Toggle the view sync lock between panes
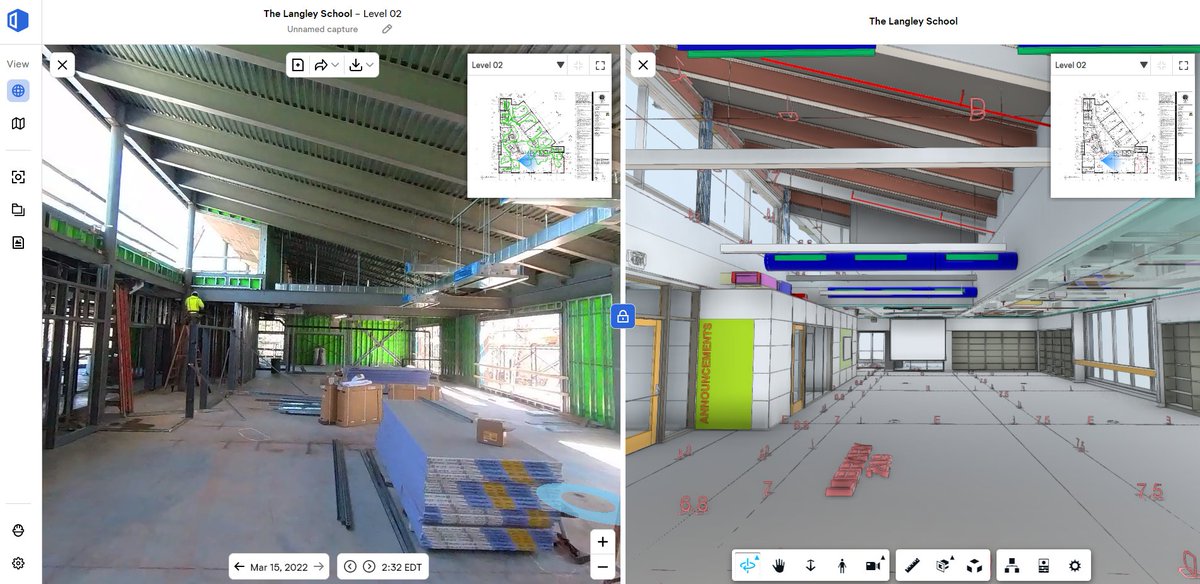 tap(622, 317)
